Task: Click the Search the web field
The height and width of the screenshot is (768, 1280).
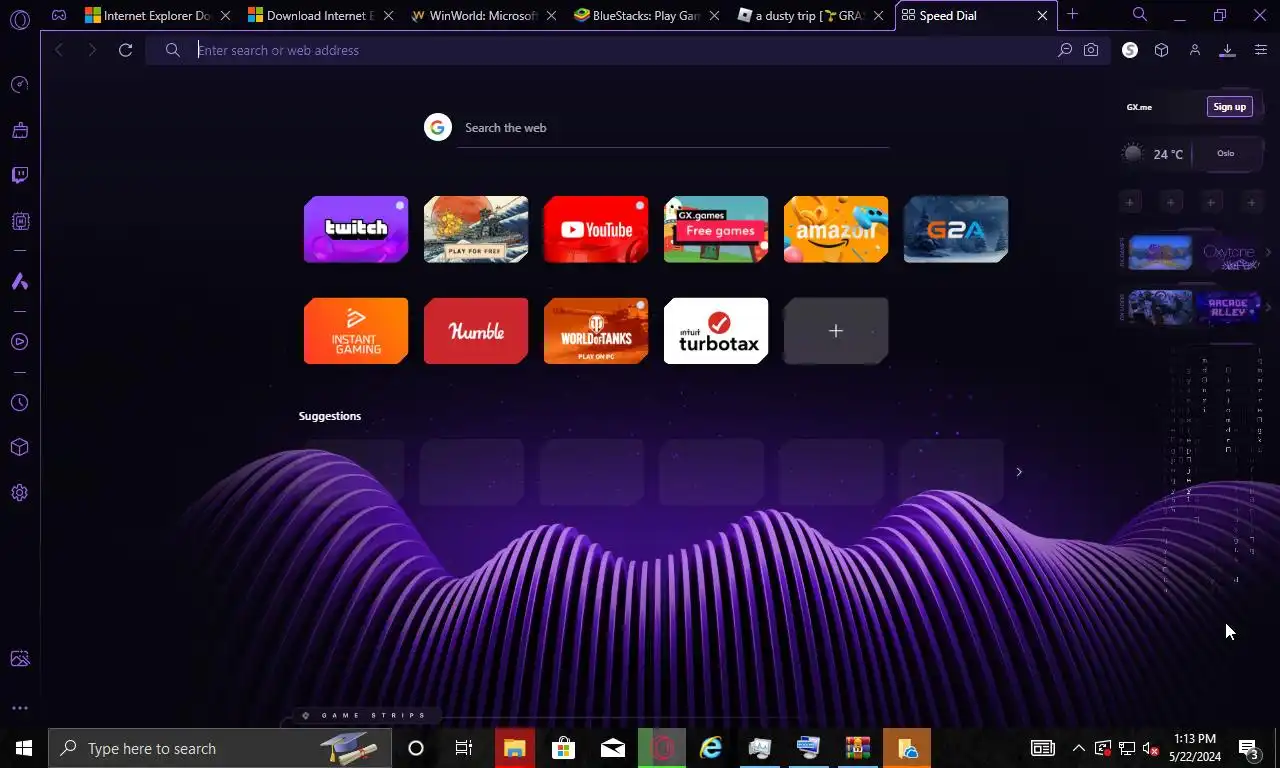Action: point(675,128)
